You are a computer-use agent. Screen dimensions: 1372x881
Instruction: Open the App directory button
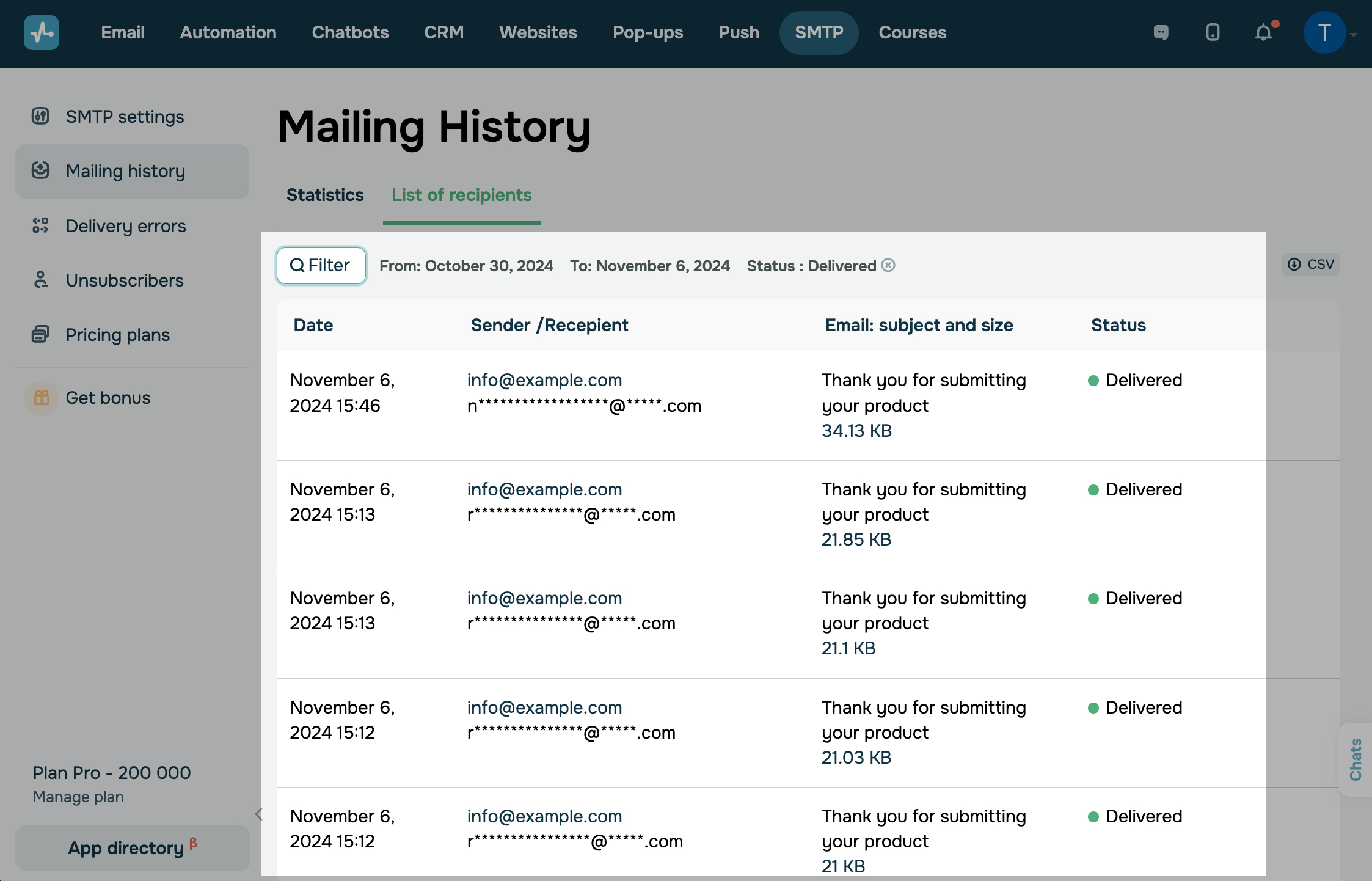click(x=132, y=848)
